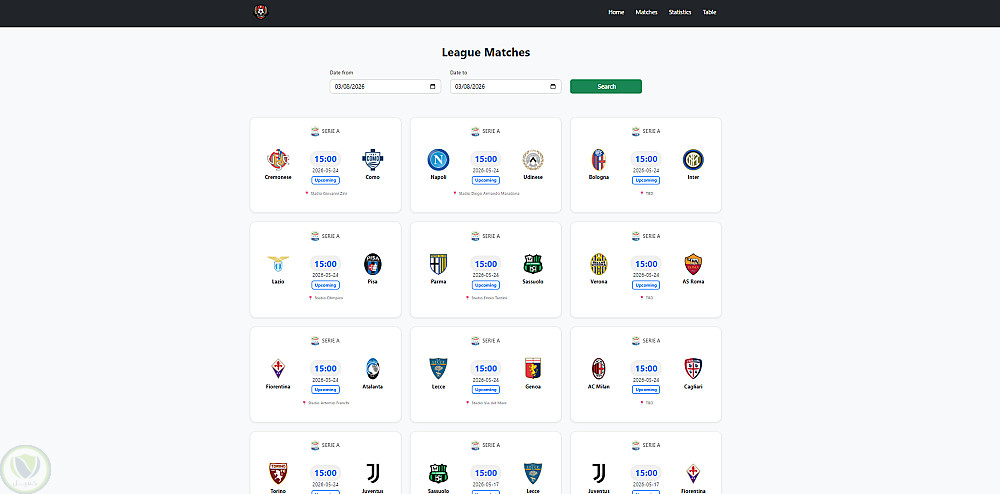Click the Udinese club crest
Image resolution: width=1000 pixels, height=494 pixels.
point(533,159)
